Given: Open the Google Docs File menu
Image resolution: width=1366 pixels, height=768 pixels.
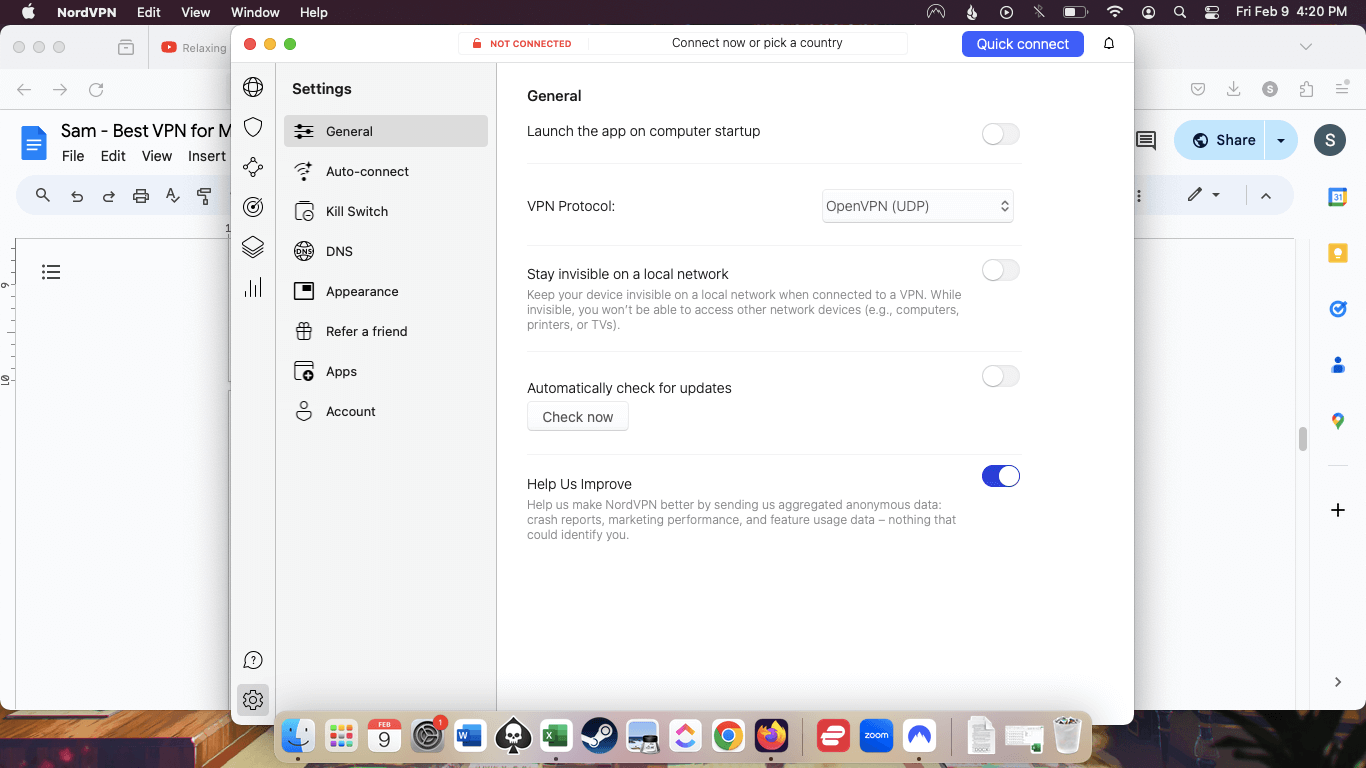Looking at the screenshot, I should (x=73, y=156).
